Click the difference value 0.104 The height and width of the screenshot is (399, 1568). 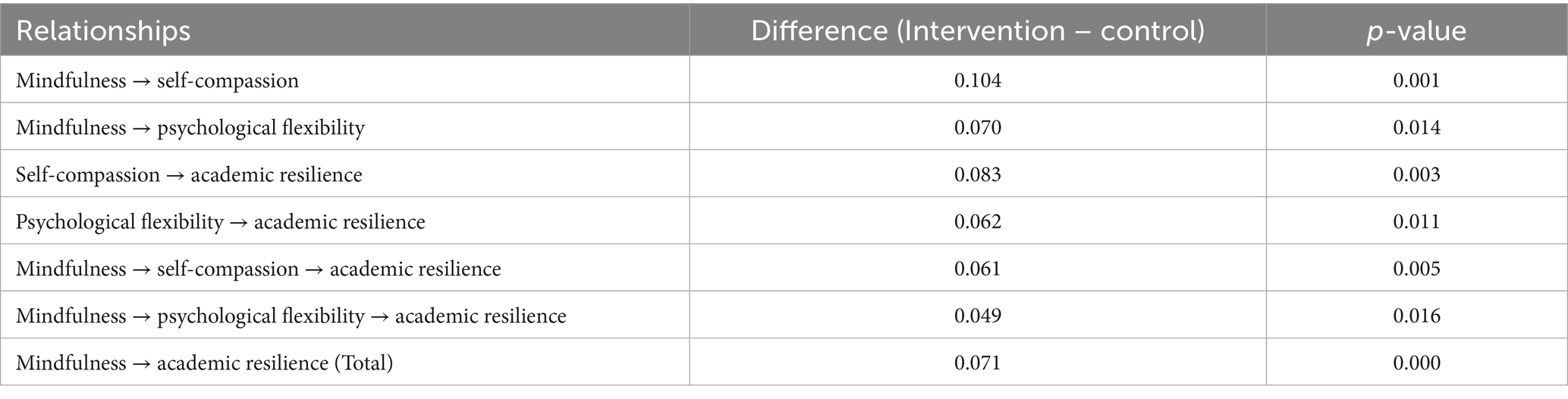[977, 80]
